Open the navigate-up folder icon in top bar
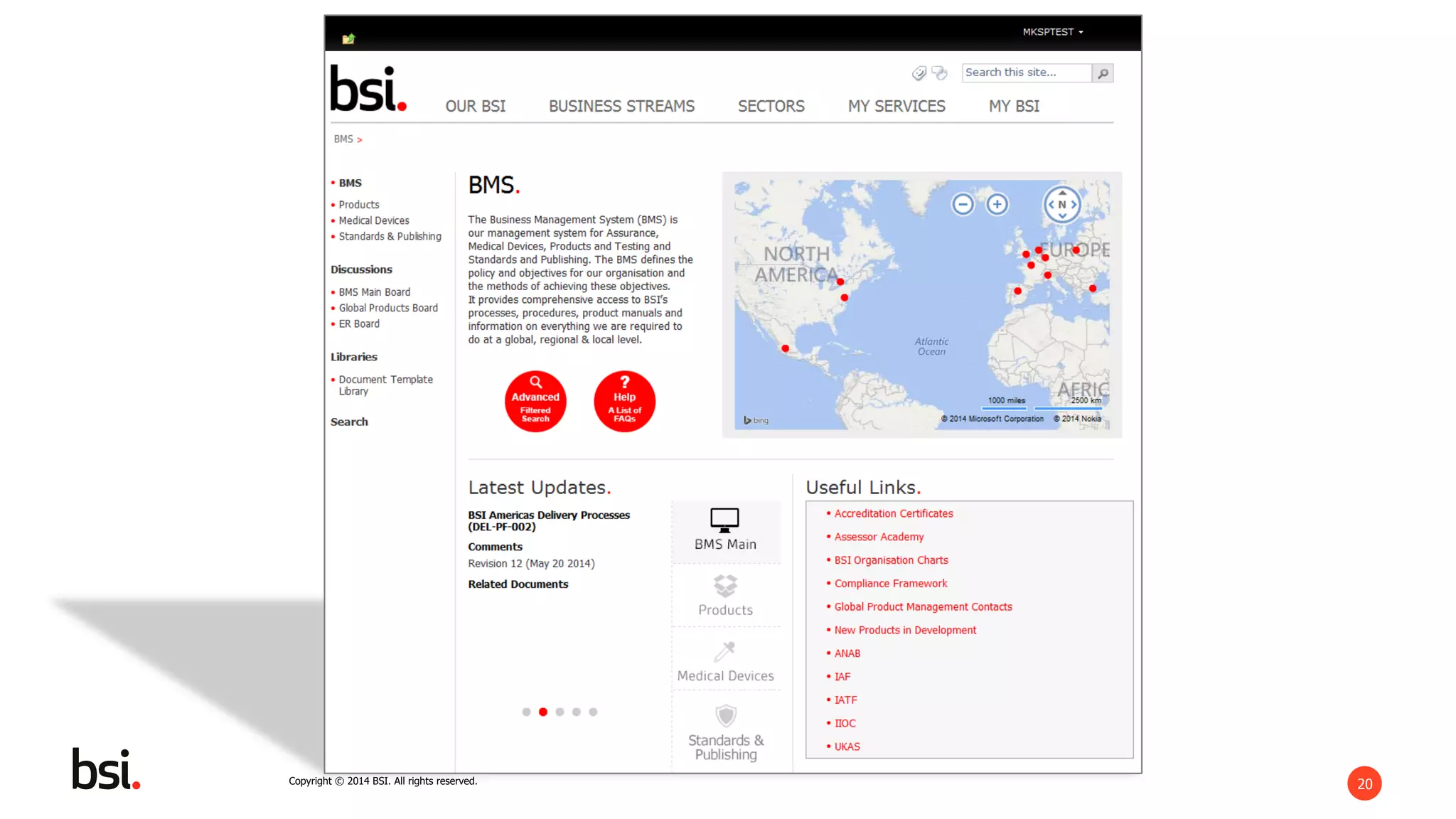 tap(348, 39)
